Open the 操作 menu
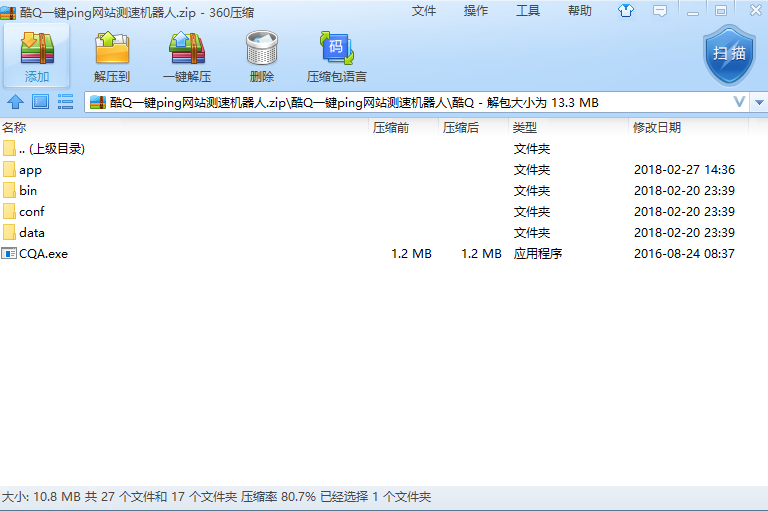Viewport: 768px width, 511px height. pyautogui.click(x=476, y=11)
